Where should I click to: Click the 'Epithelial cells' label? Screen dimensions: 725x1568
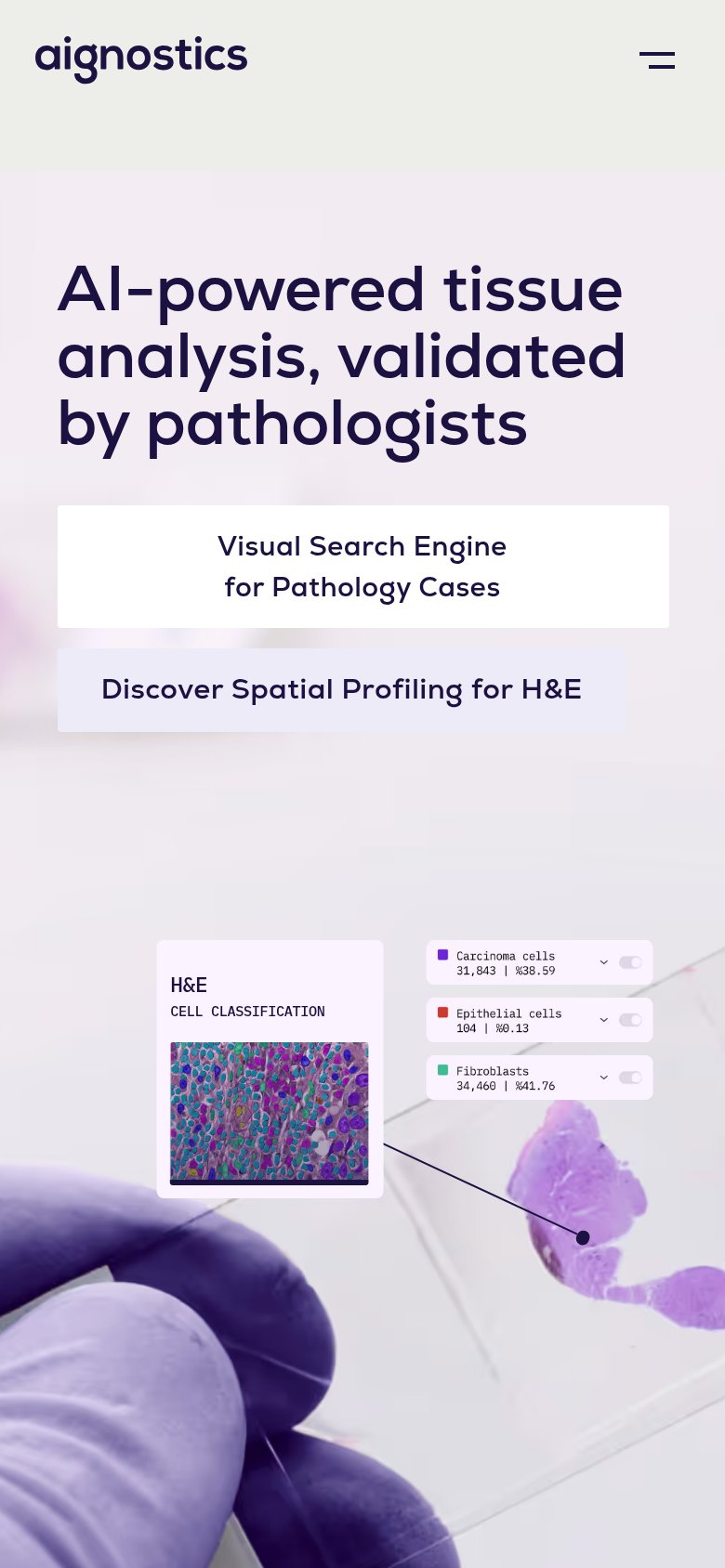point(508,1013)
